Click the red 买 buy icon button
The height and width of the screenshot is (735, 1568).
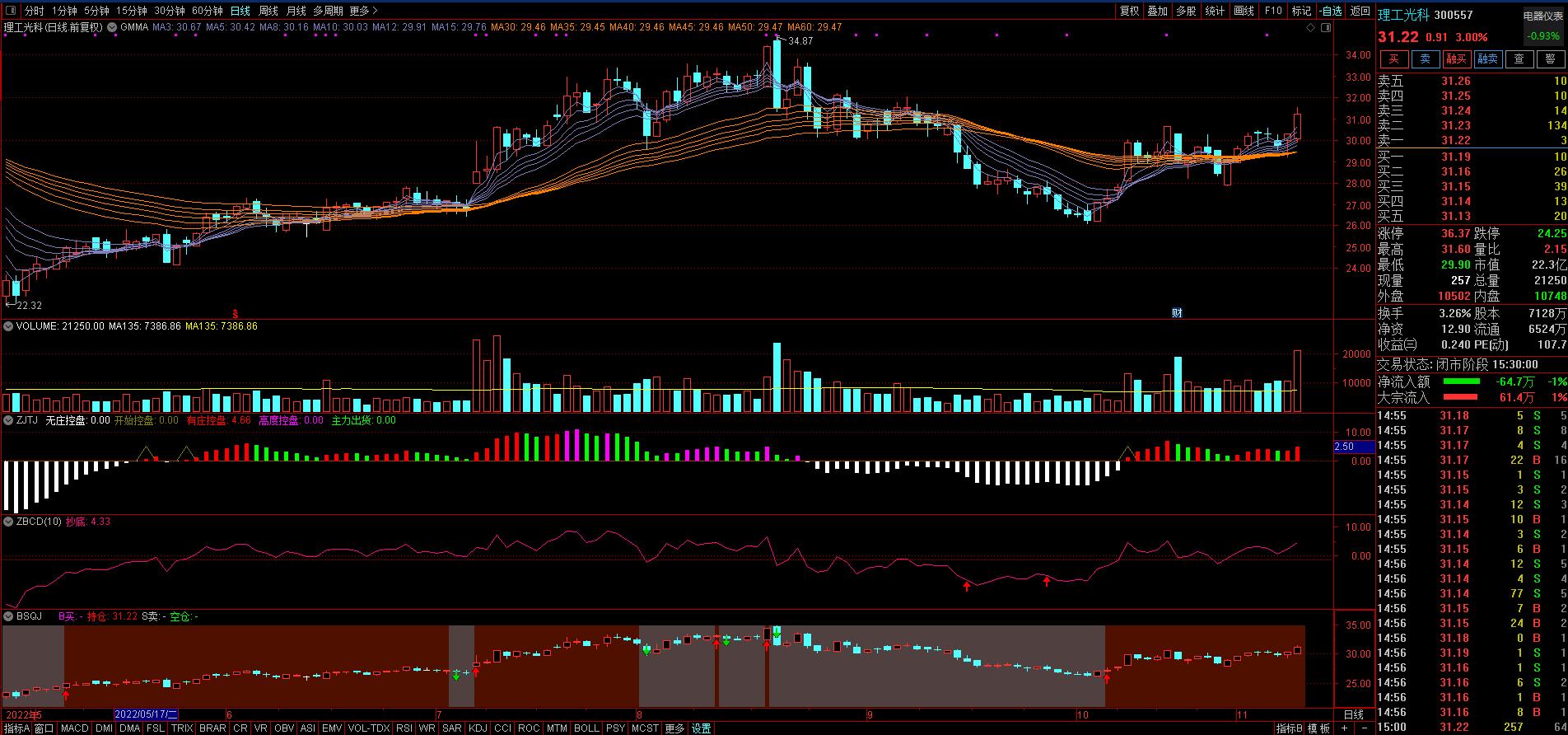pyautogui.click(x=1393, y=59)
